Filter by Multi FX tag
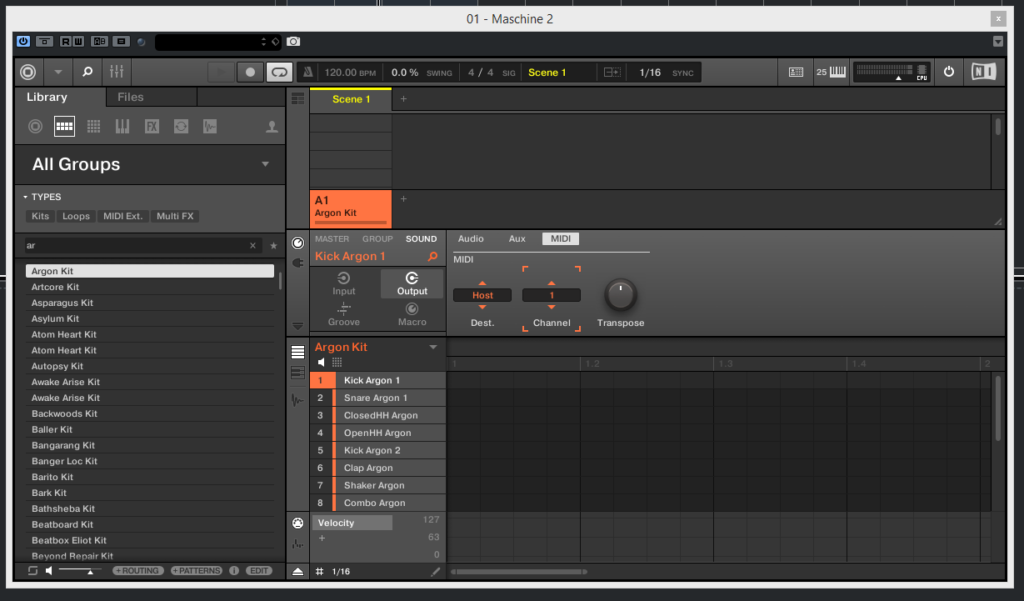This screenshot has width=1024, height=601. click(175, 216)
